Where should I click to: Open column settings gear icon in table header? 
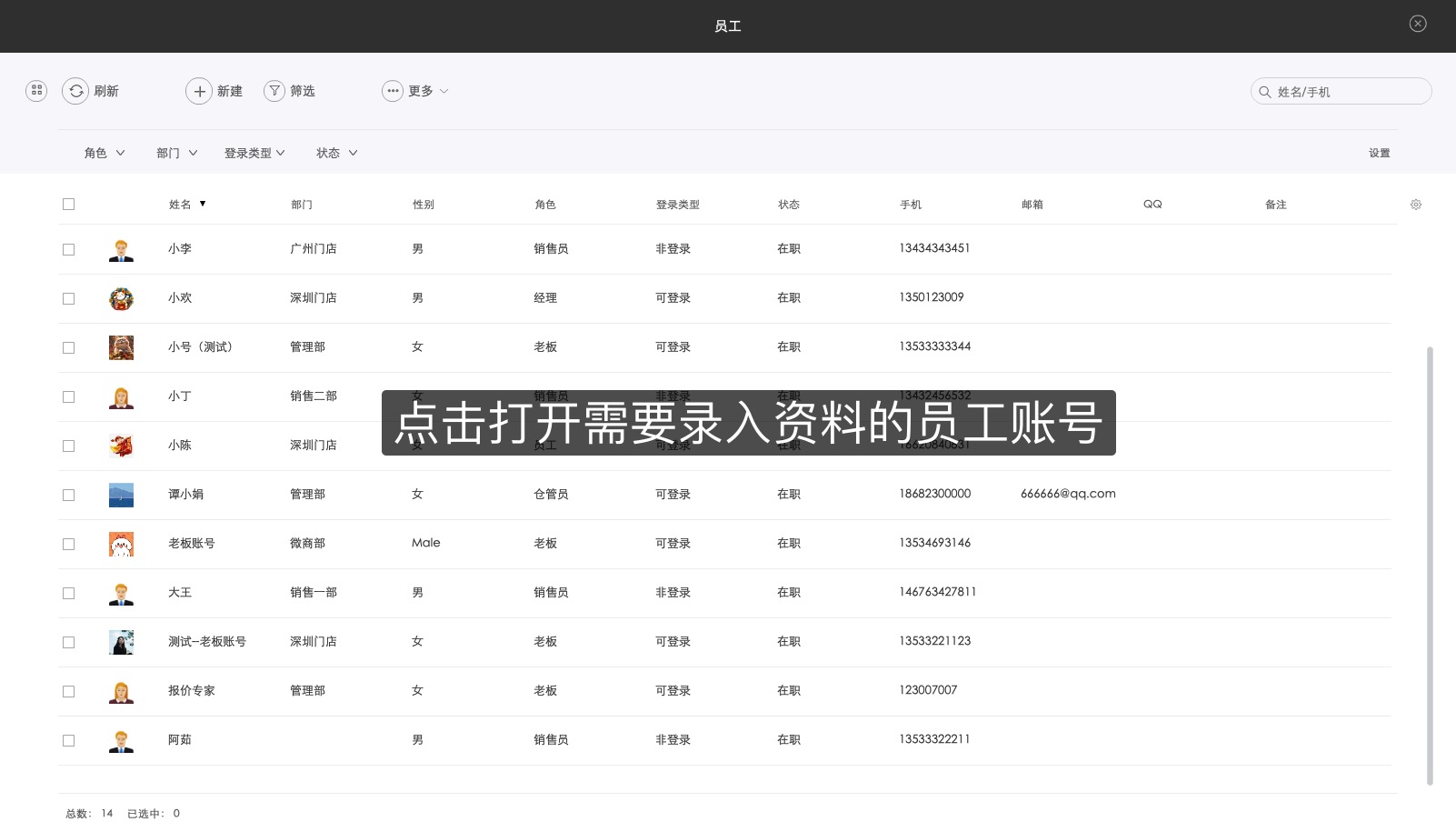(1416, 205)
